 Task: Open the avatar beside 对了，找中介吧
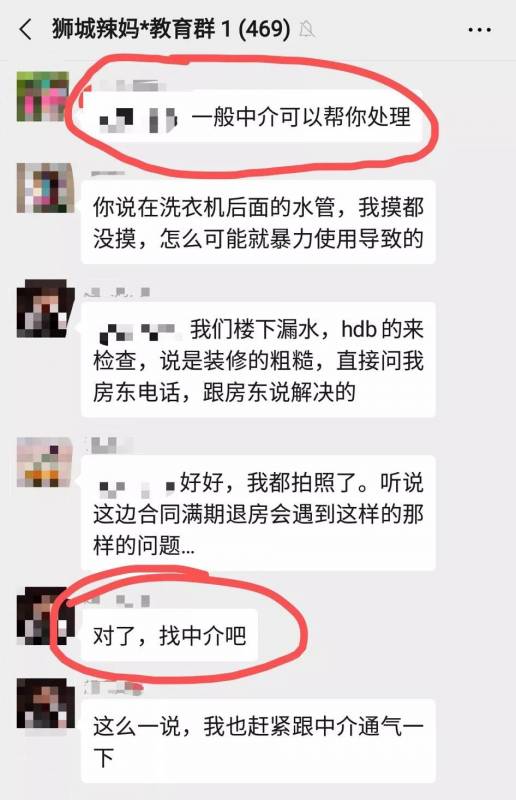coord(44,616)
